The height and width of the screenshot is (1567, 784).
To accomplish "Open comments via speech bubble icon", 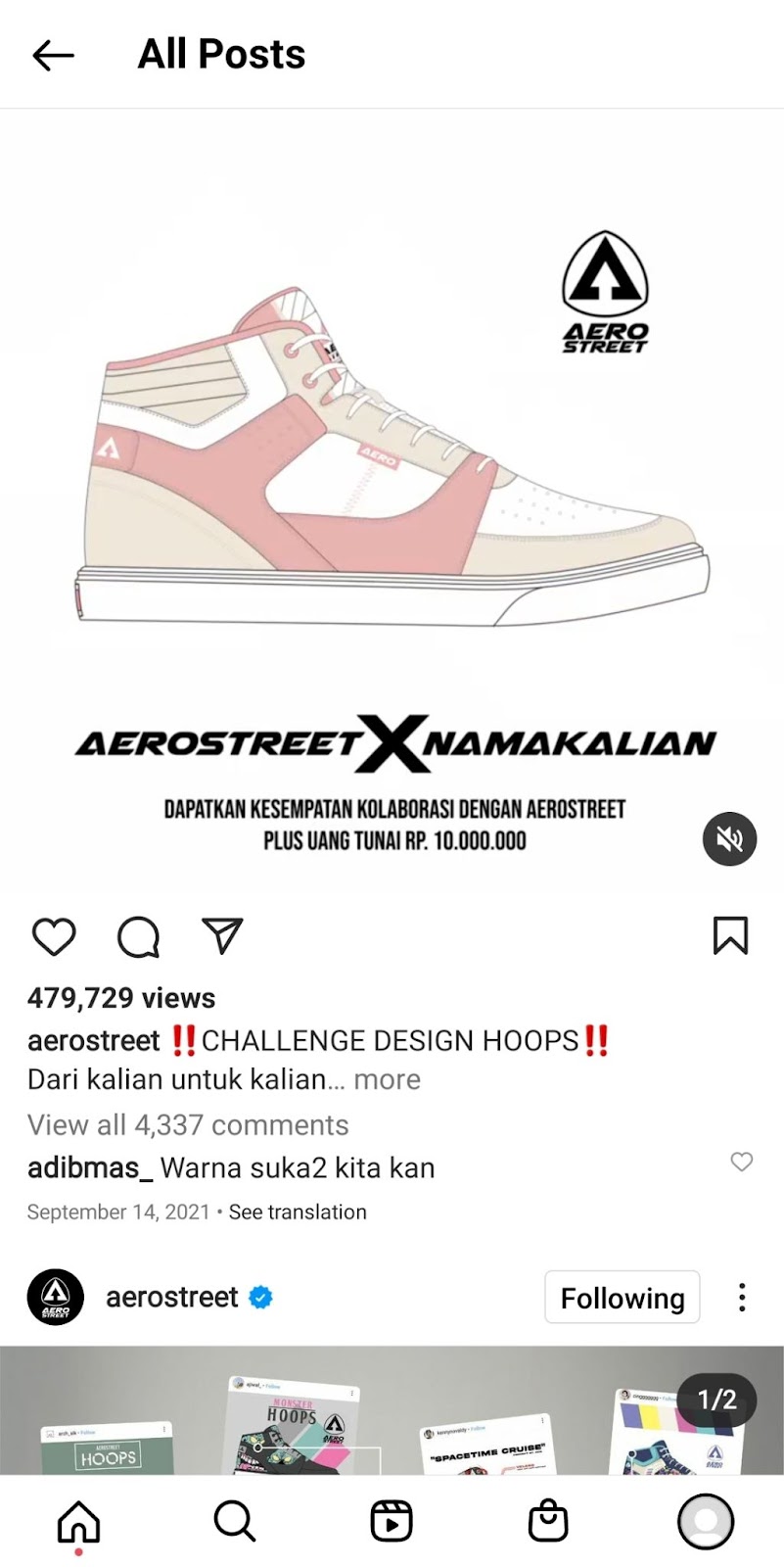I will pos(138,936).
